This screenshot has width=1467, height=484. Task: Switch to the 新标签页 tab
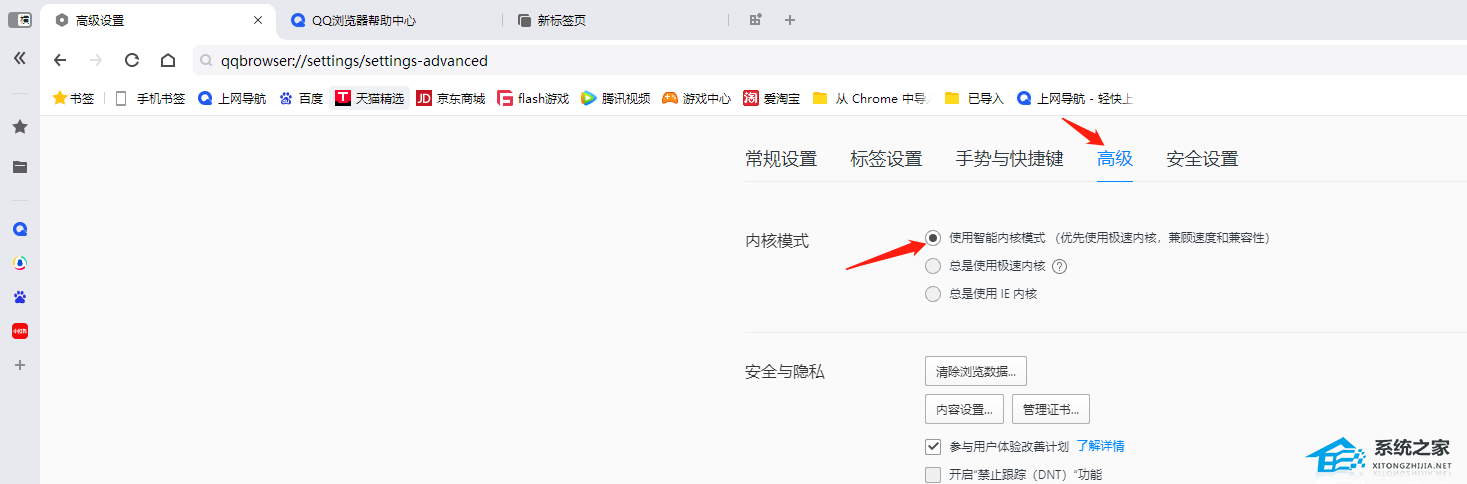(614, 20)
